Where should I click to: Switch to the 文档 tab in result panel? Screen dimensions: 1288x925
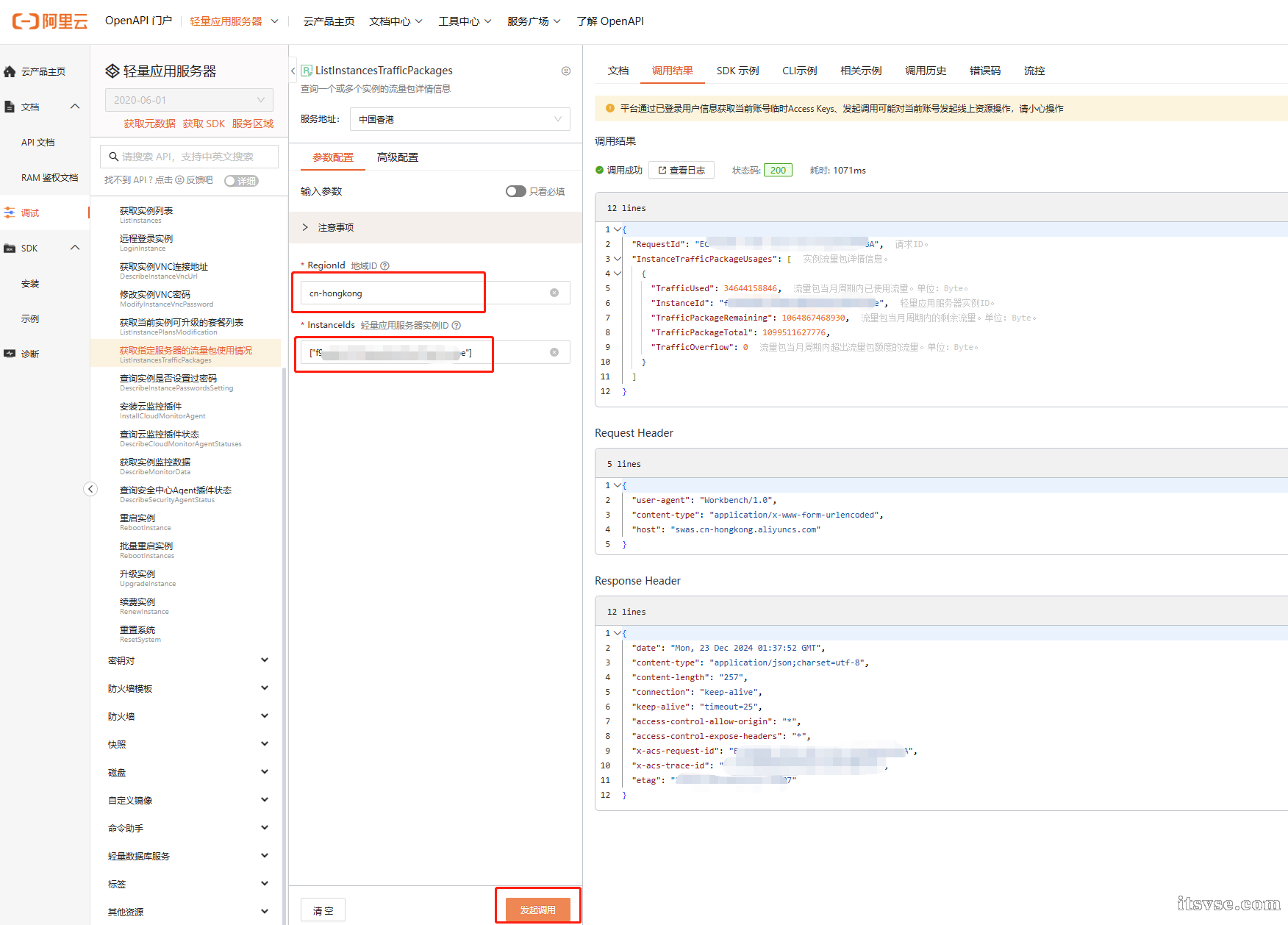click(x=618, y=71)
